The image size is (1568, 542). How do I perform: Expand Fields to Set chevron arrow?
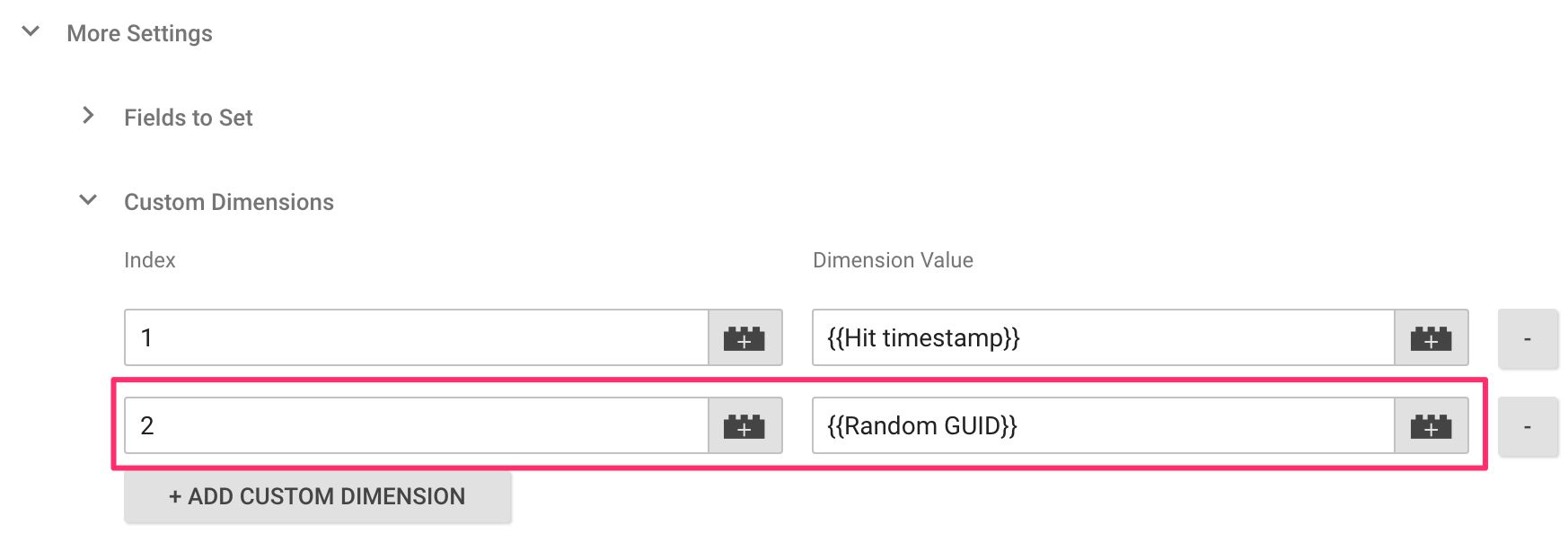pyautogui.click(x=88, y=116)
